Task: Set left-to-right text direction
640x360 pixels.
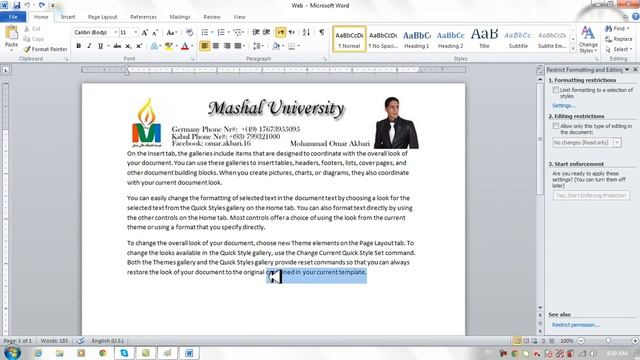Action: [x=280, y=32]
